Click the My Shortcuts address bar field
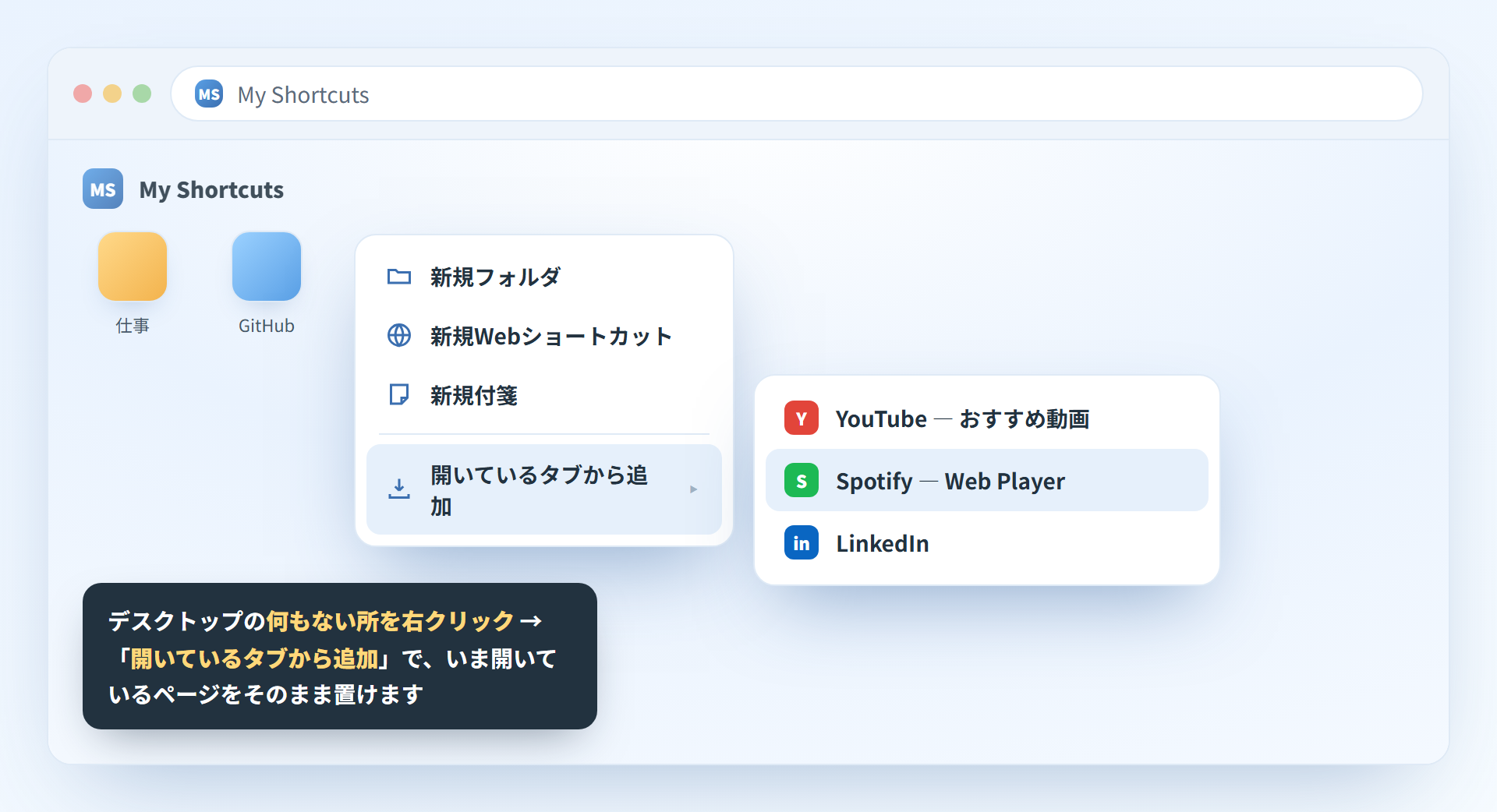Screen dimensions: 1497x812 [x=797, y=94]
